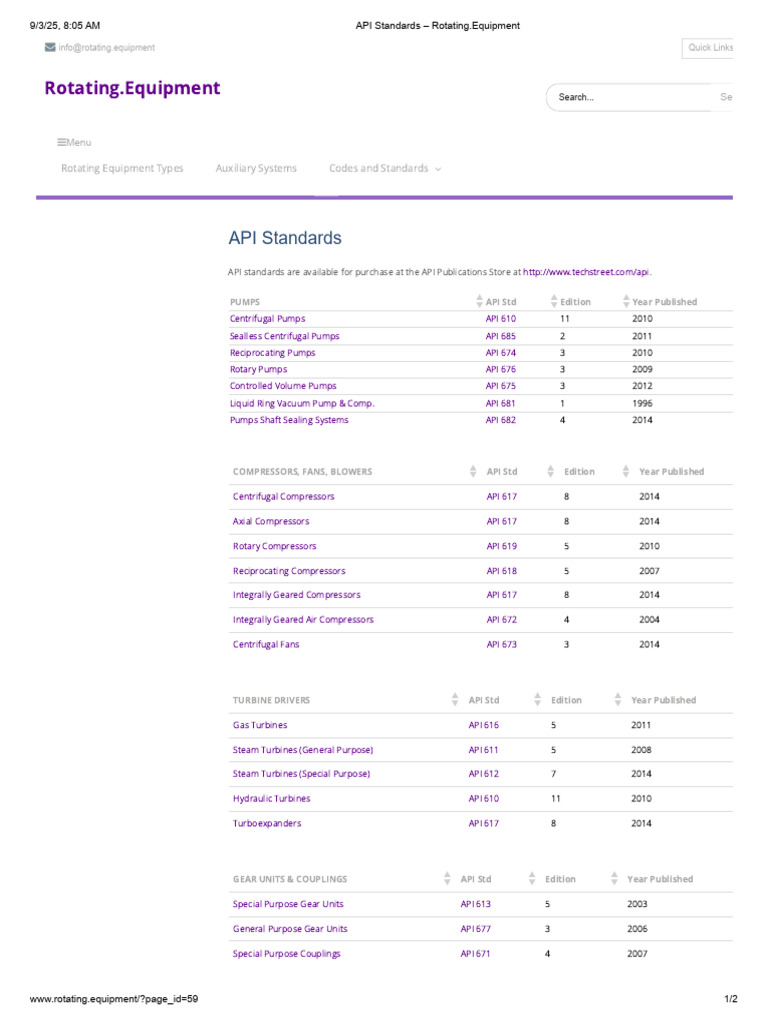Image resolution: width=768 pixels, height=1024 pixels.
Task: Open Gas Turbines link
Action: click(260, 725)
